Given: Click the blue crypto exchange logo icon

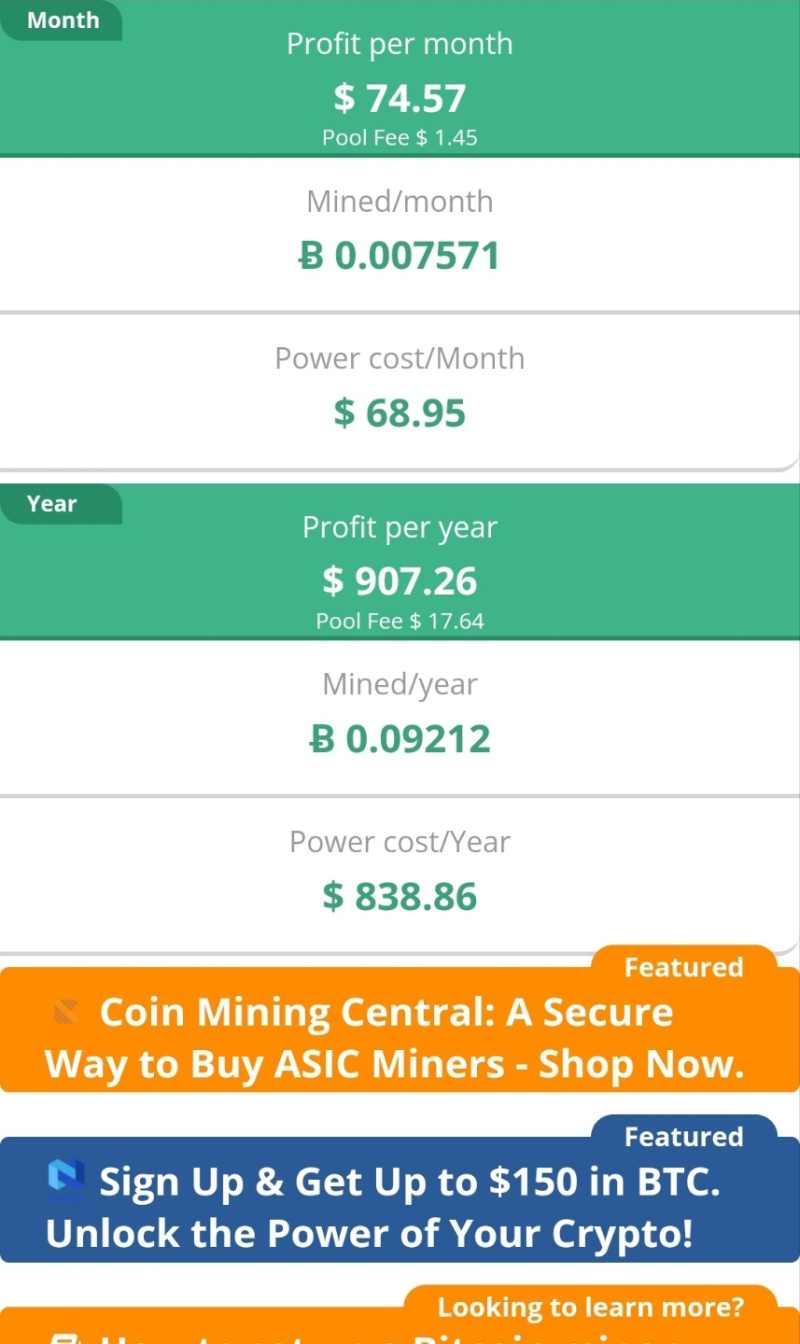Looking at the screenshot, I should pyautogui.click(x=67, y=1180).
